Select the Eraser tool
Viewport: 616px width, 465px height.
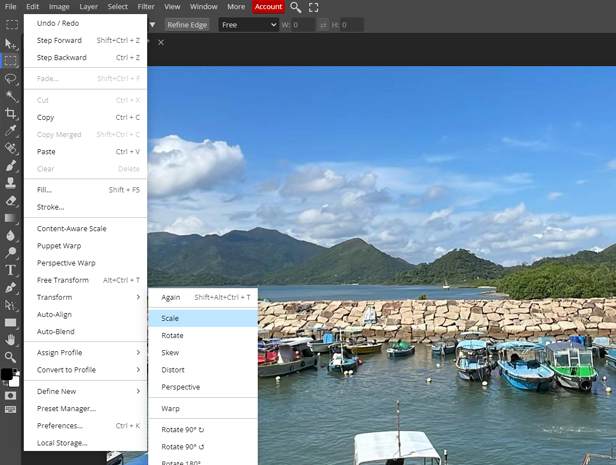click(10, 200)
